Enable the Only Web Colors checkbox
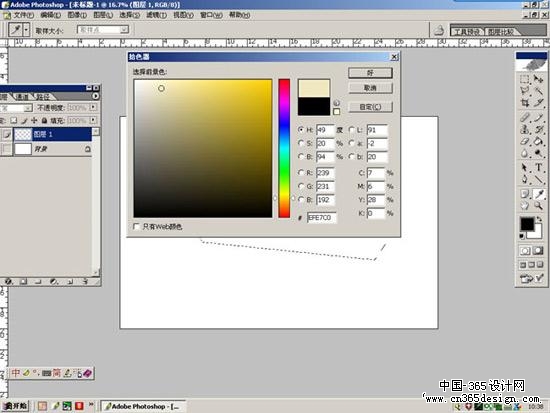The height and width of the screenshot is (413, 550). [x=136, y=226]
